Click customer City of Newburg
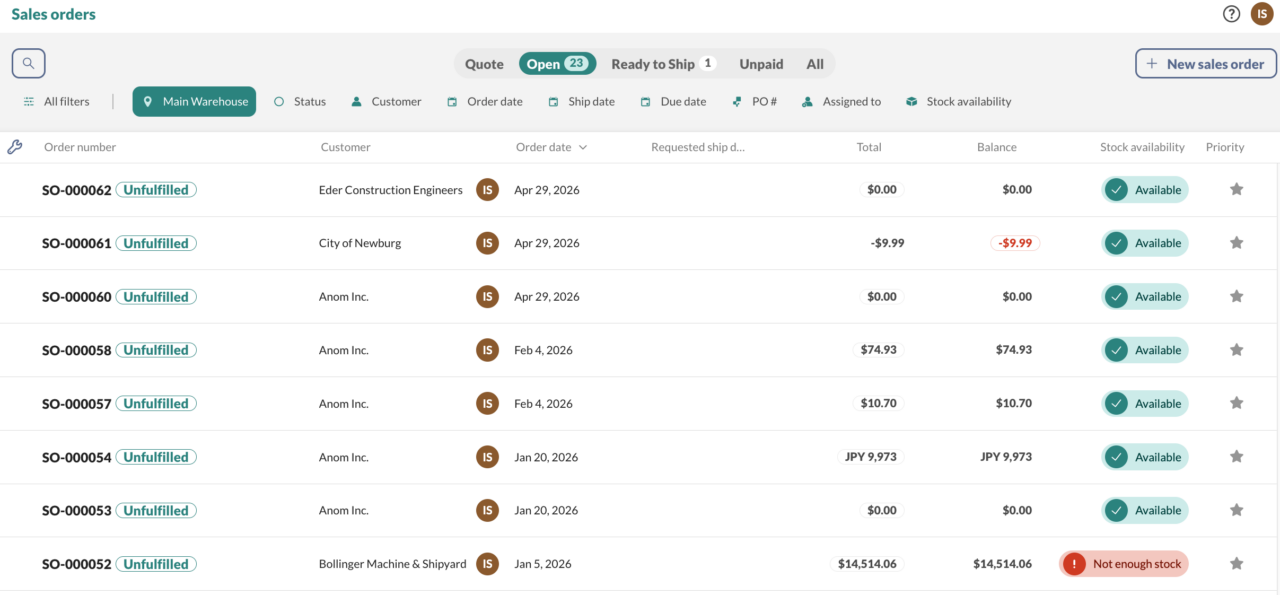Screen dimensions: 1280x595 360,243
